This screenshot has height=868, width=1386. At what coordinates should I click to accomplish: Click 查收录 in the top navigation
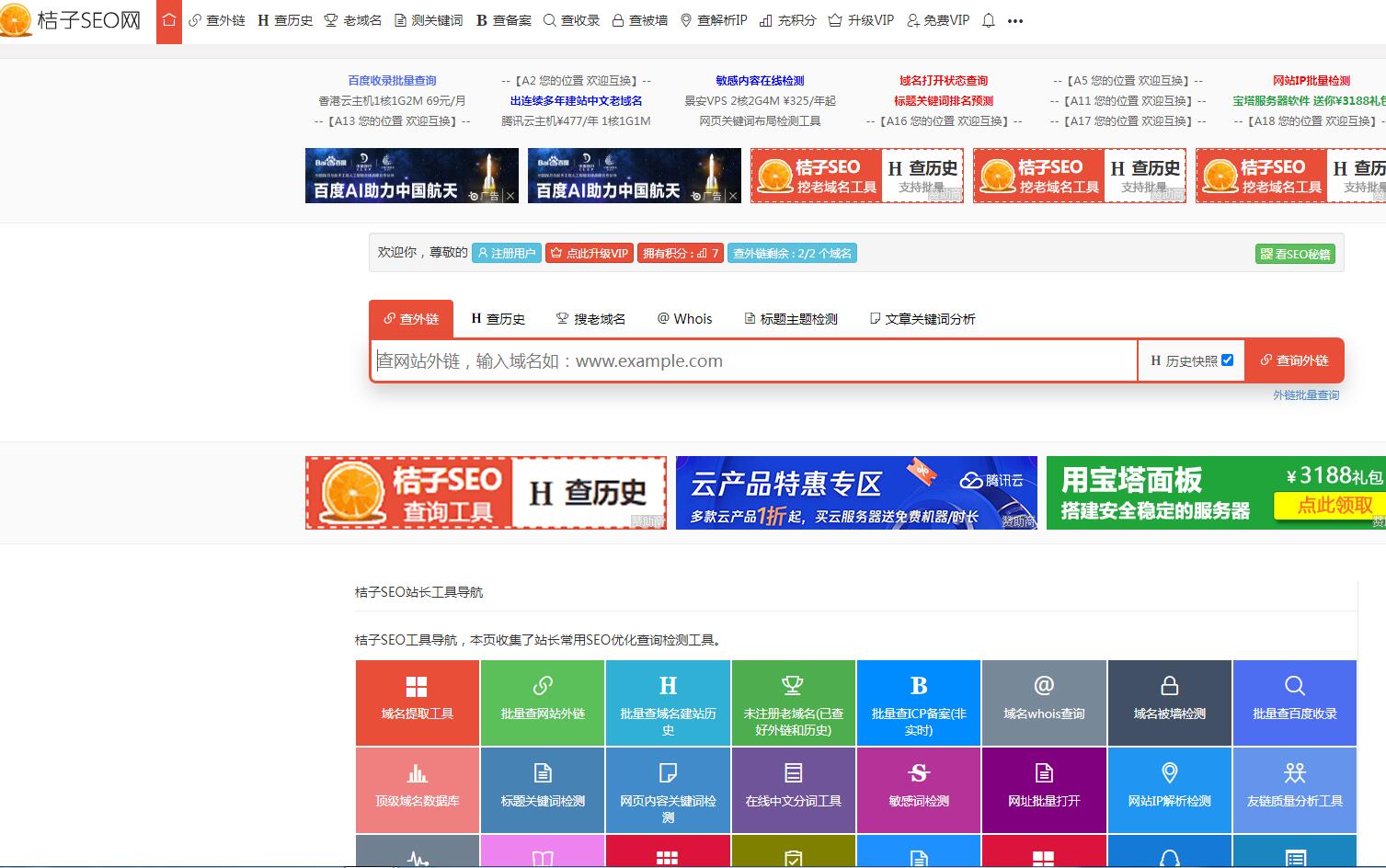click(x=571, y=20)
